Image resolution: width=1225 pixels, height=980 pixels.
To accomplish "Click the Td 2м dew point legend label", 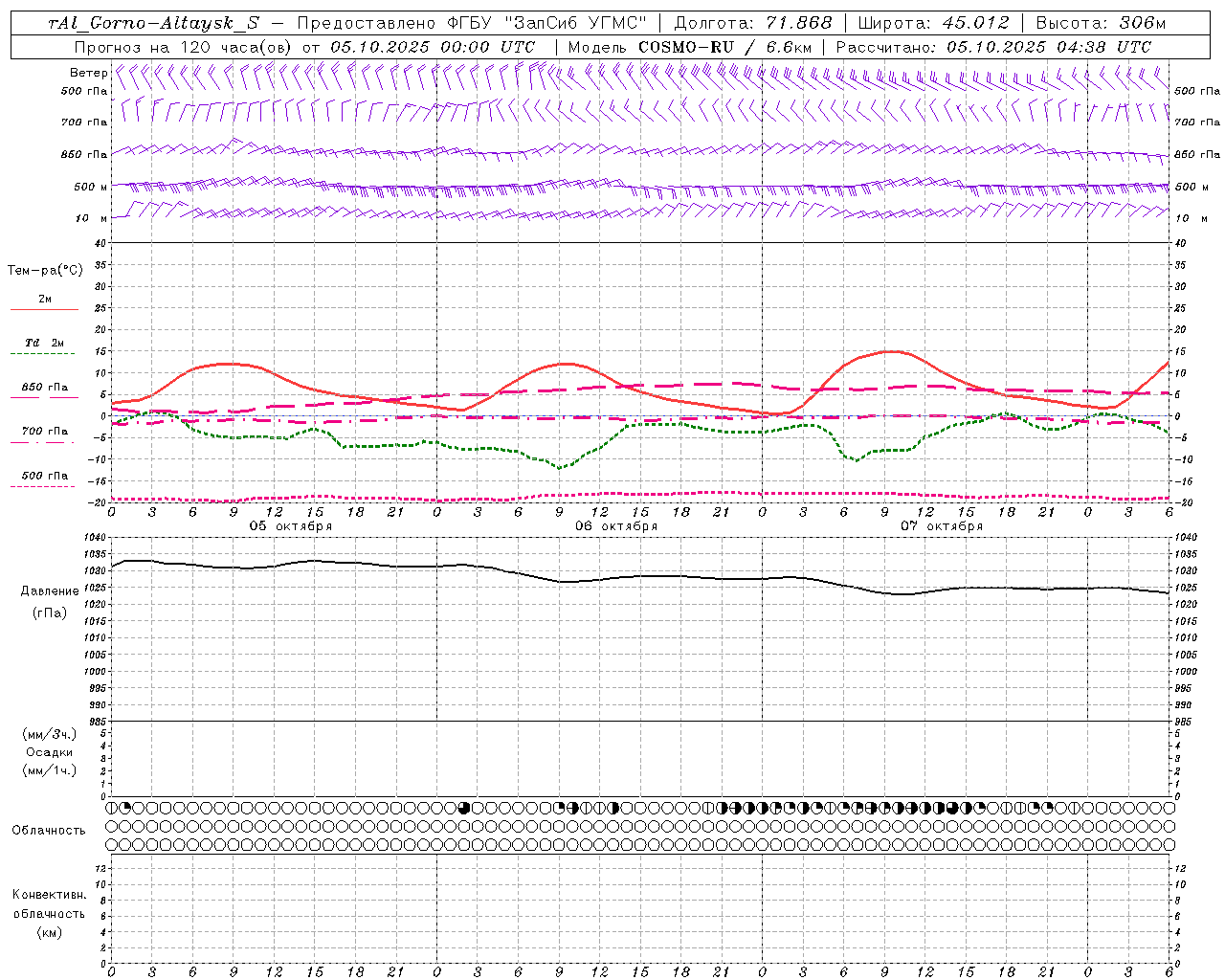I will 44,343.
